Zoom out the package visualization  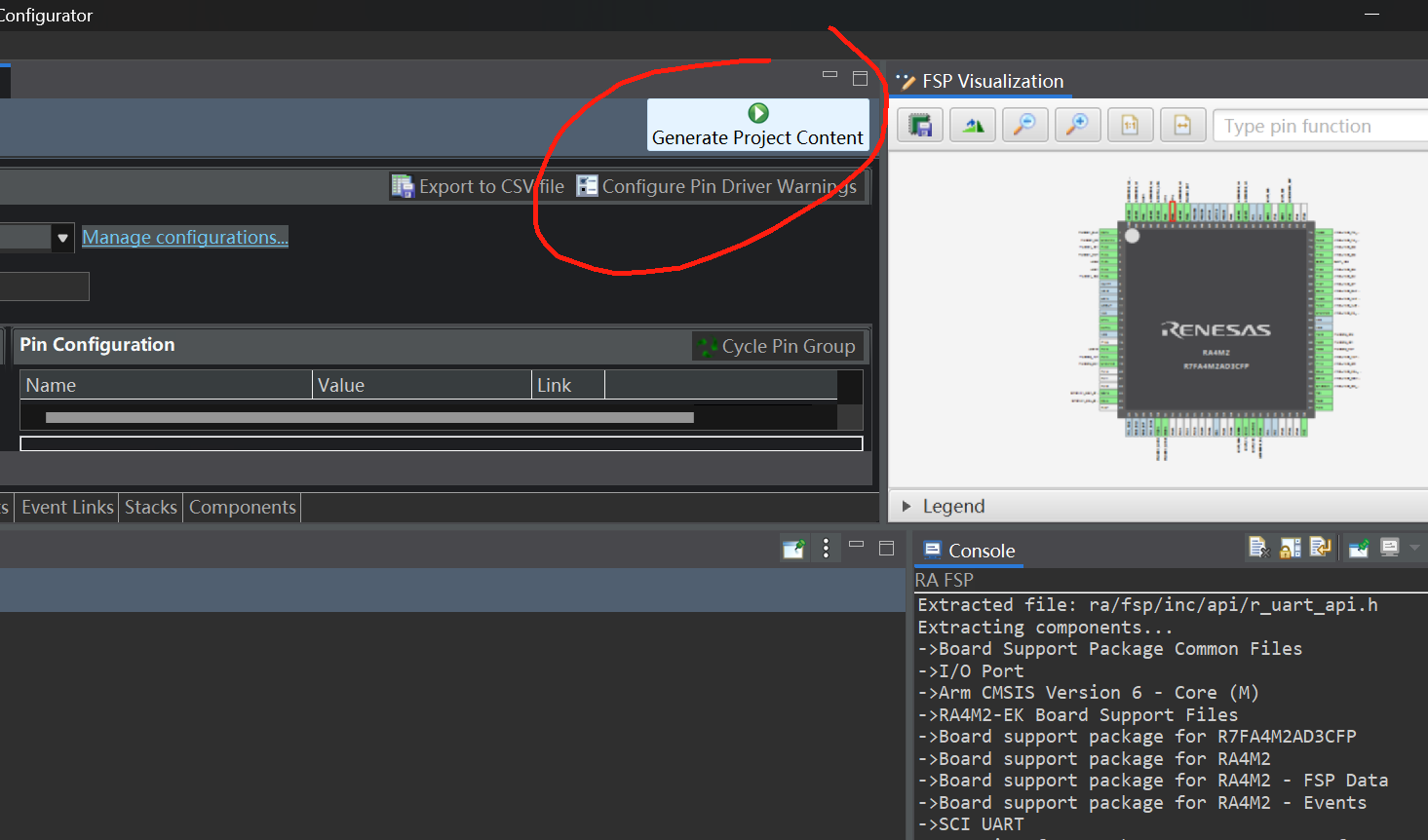[x=1025, y=125]
